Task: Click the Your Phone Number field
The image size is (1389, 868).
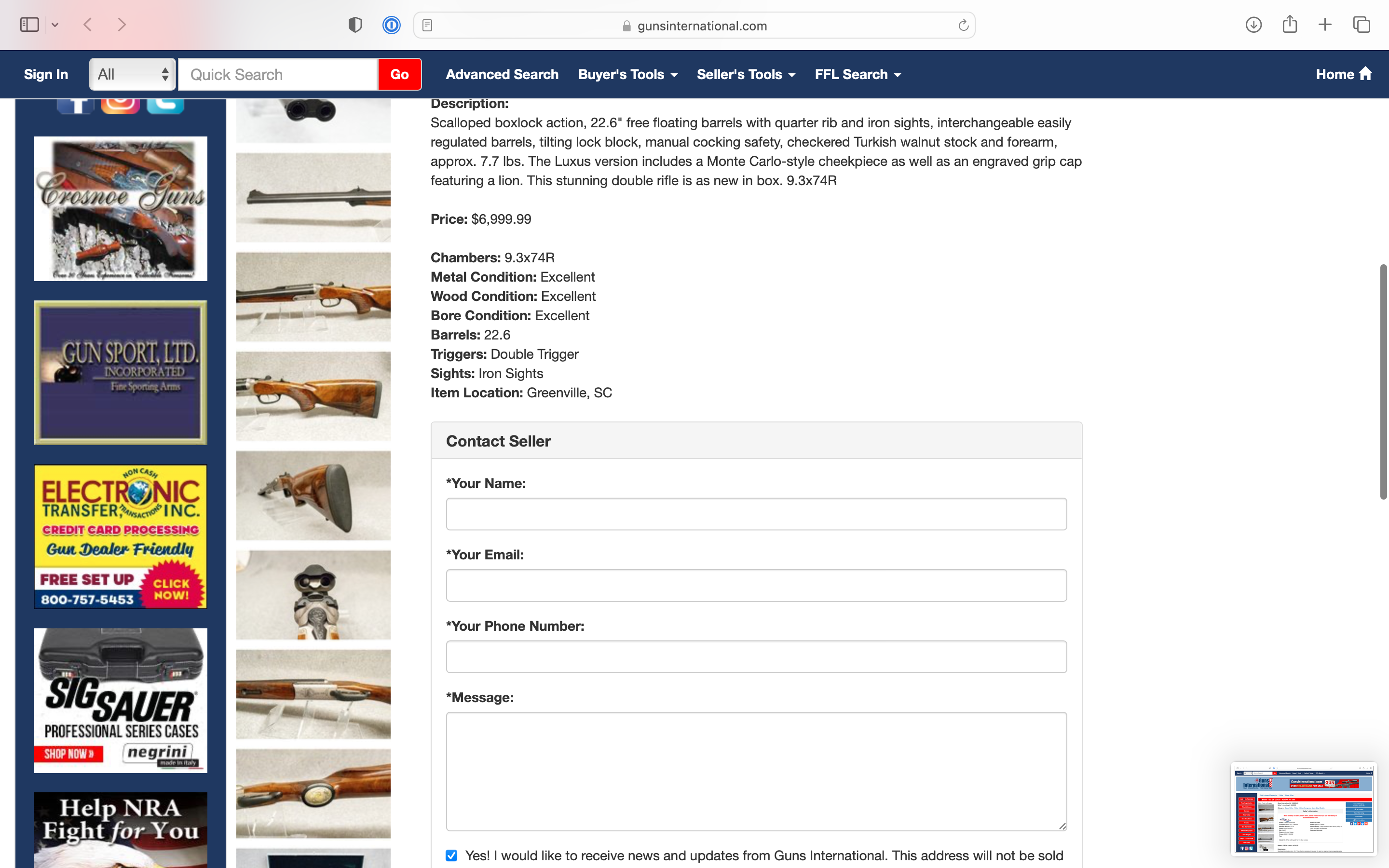Action: coord(756,656)
